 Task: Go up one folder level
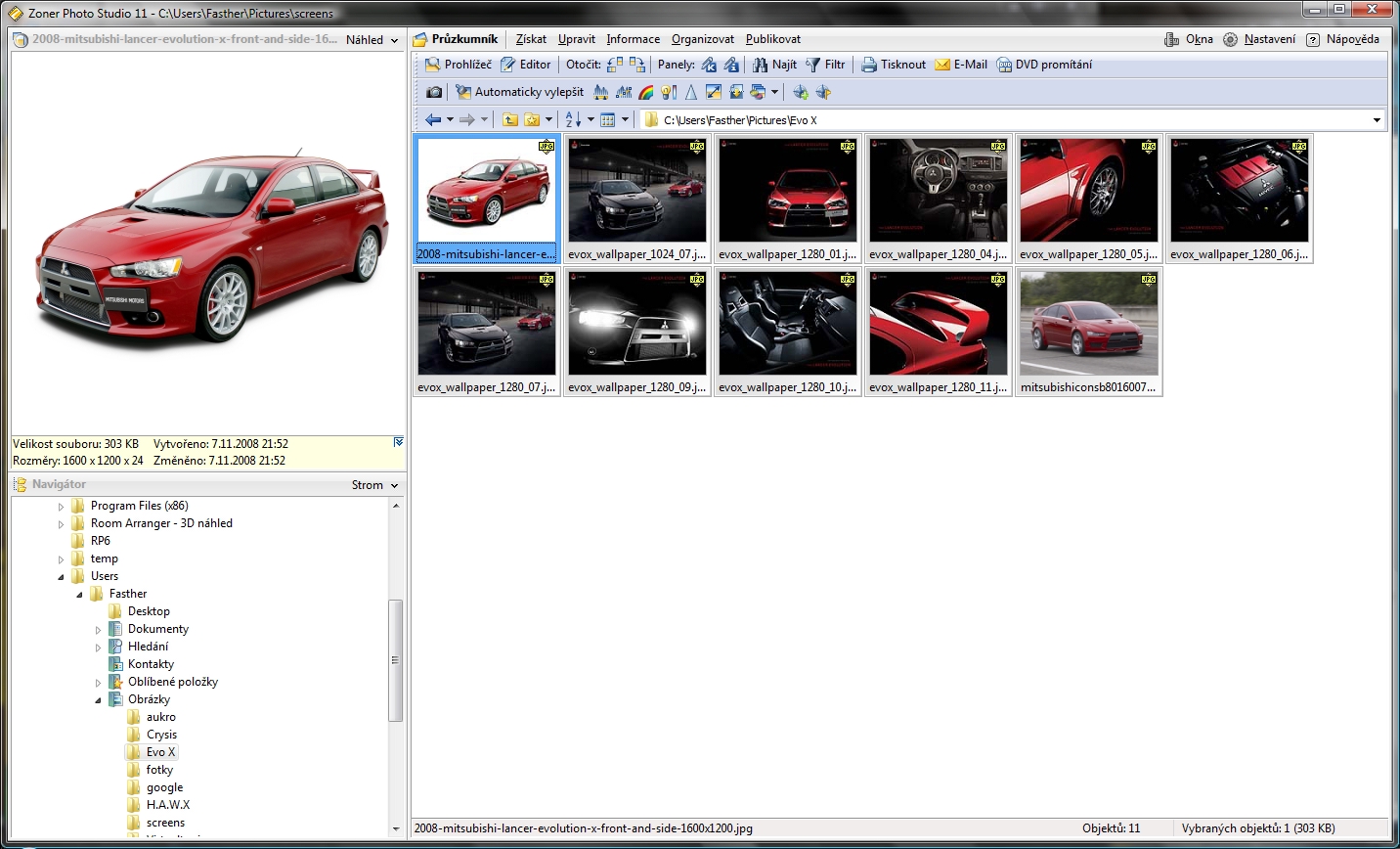510,119
